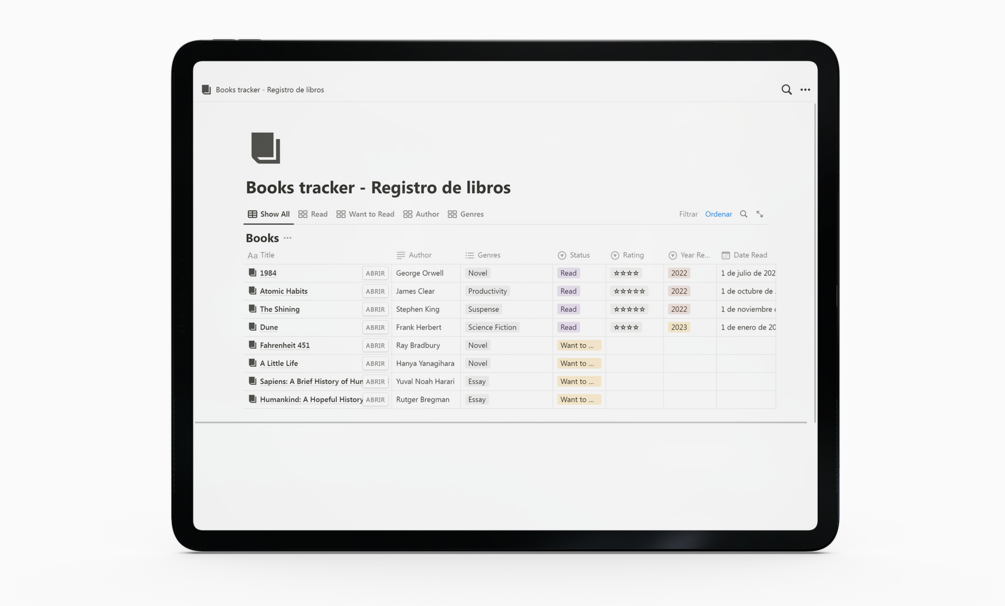
Task: Click the 2022 year tag for 1984
Action: coord(679,273)
